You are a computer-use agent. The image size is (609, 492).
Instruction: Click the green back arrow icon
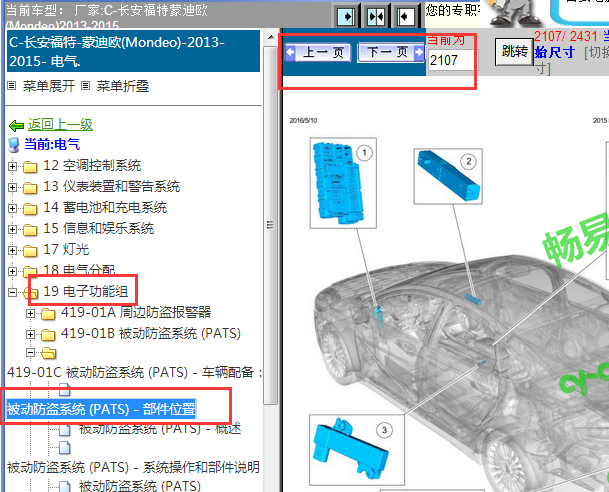point(16,125)
